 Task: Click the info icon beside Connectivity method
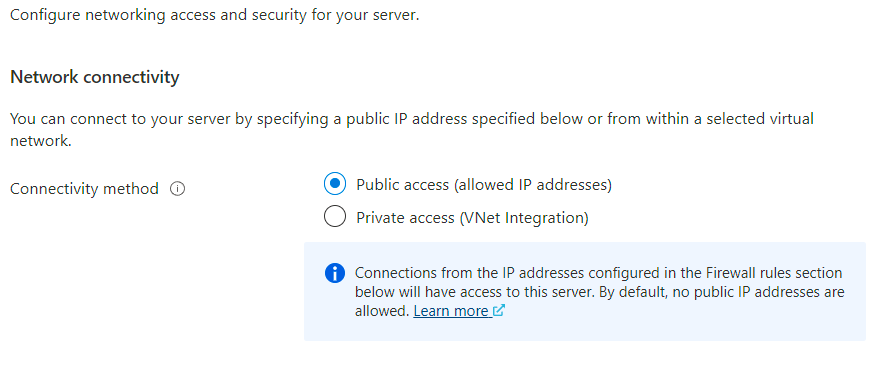point(177,189)
